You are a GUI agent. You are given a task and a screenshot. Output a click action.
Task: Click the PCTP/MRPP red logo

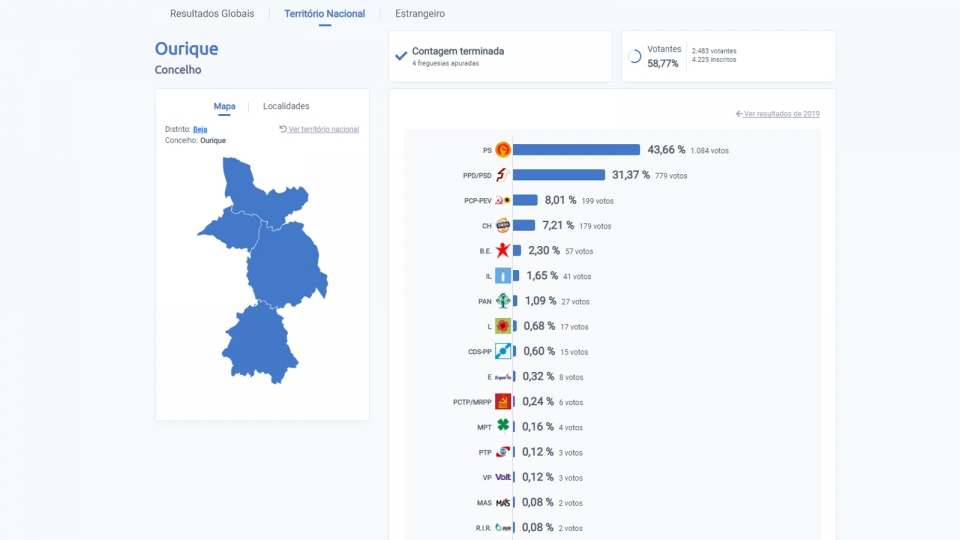click(x=503, y=402)
